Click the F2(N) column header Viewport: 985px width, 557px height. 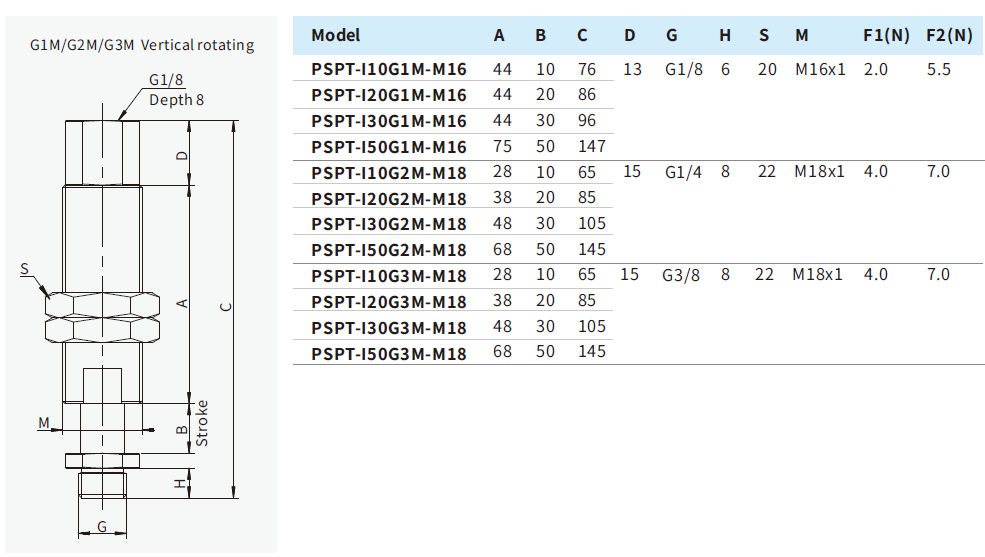[949, 36]
